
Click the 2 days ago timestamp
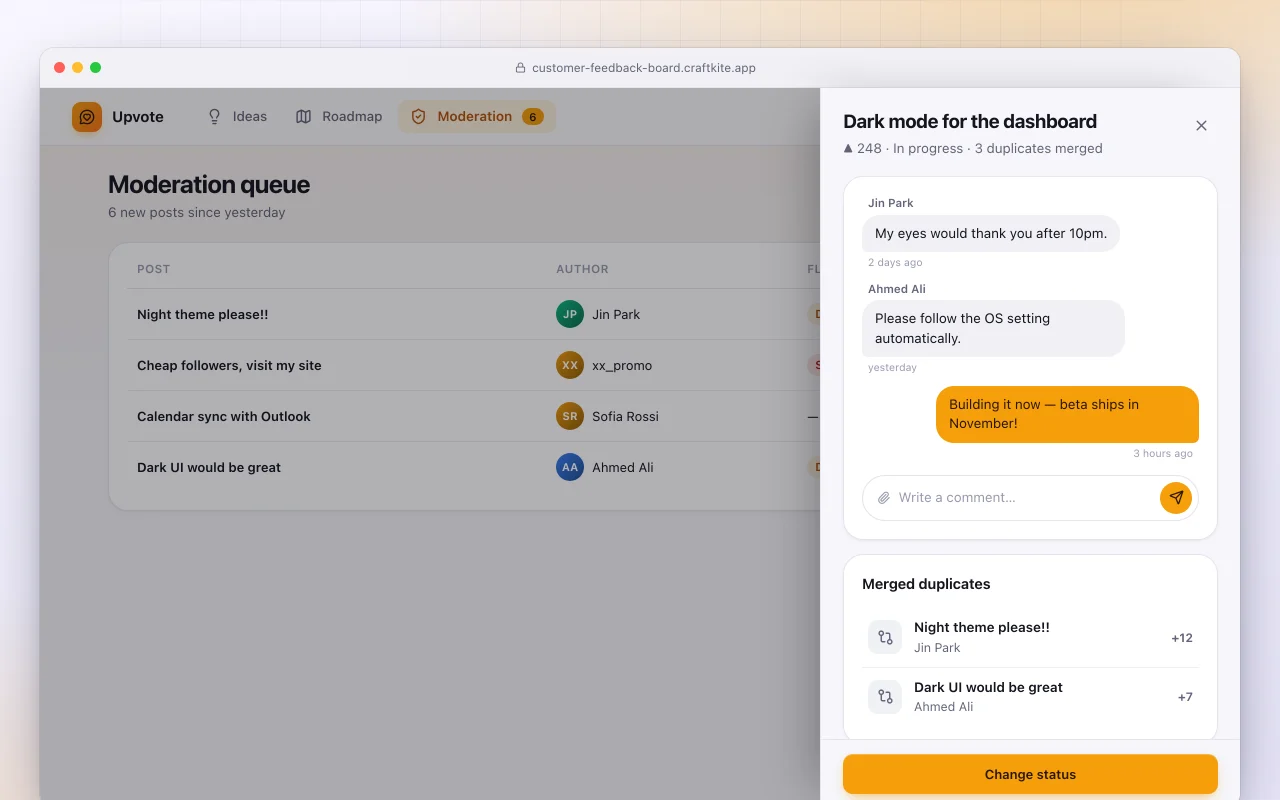tap(895, 262)
